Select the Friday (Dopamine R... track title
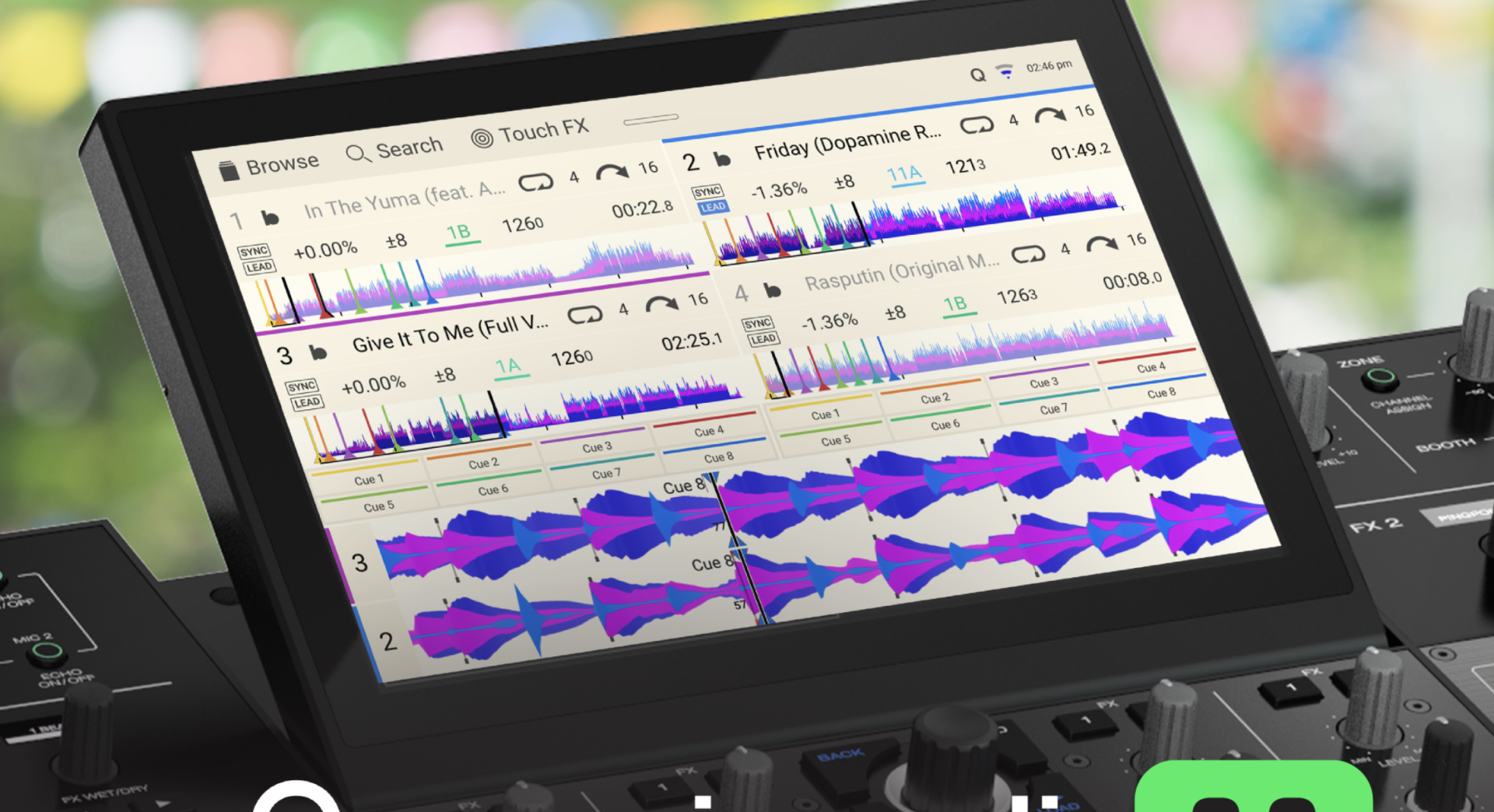The height and width of the screenshot is (812, 1494). tap(848, 142)
